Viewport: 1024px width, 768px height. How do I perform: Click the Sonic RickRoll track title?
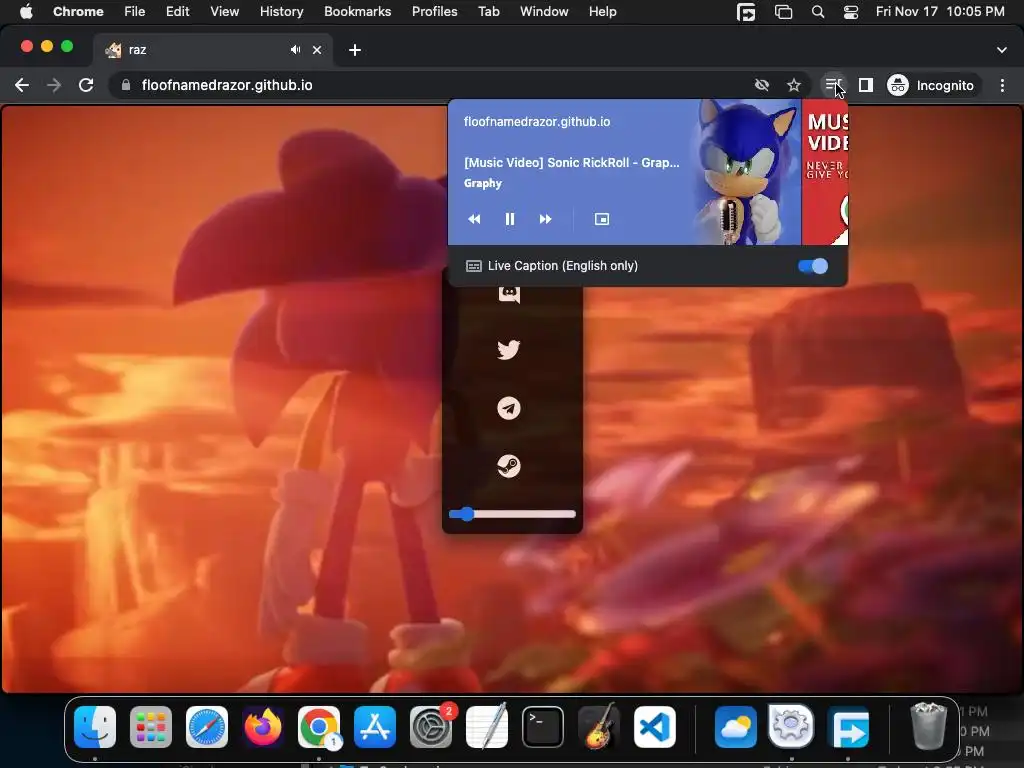(x=571, y=163)
